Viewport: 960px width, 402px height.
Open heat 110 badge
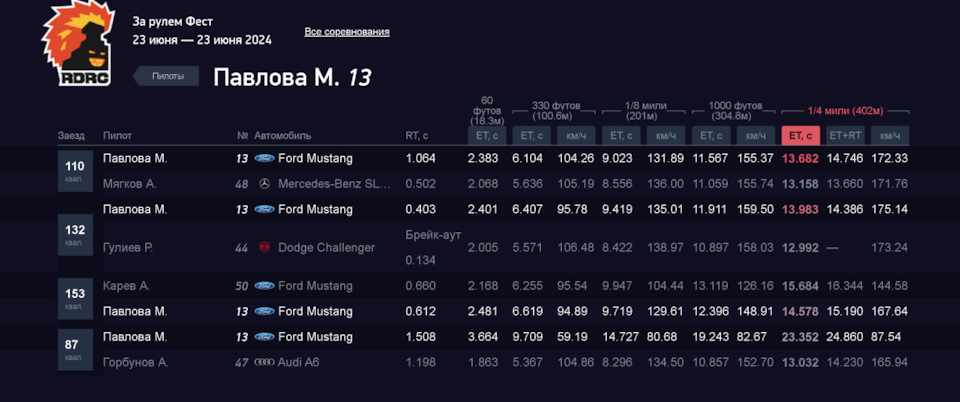pyautogui.click(x=75, y=171)
